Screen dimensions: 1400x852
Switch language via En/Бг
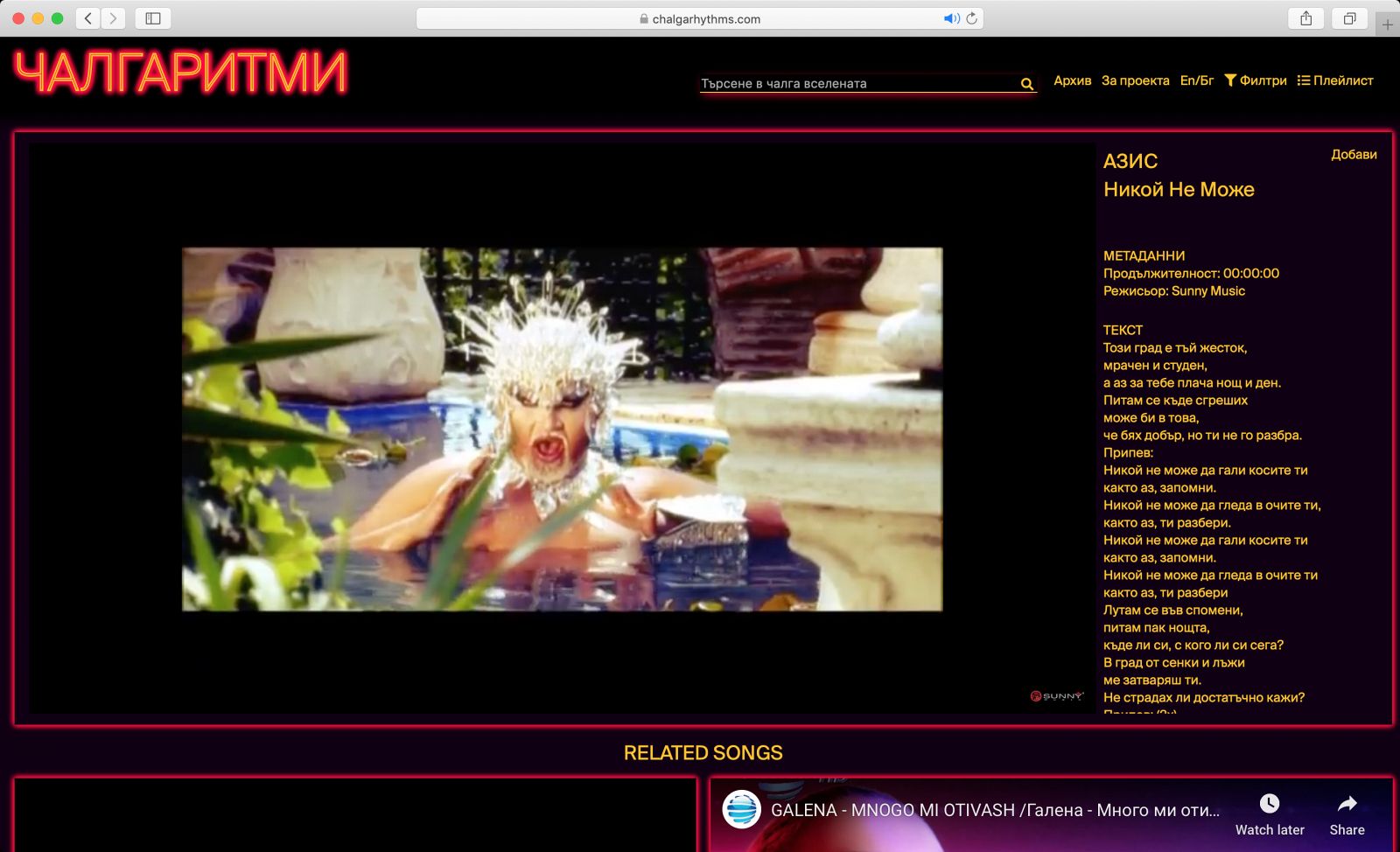[x=1196, y=80]
